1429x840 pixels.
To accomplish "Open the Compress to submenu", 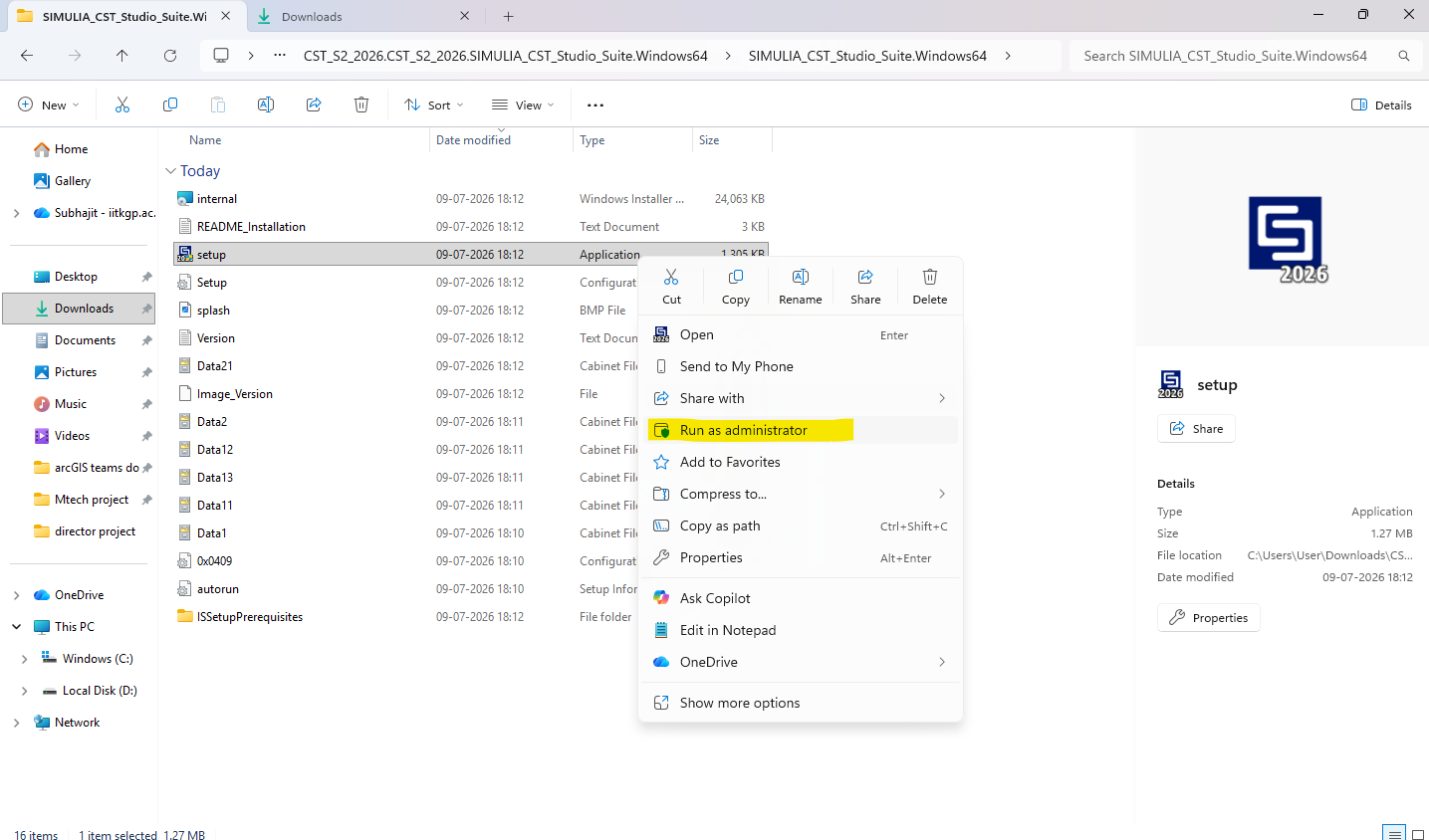I will pos(801,494).
